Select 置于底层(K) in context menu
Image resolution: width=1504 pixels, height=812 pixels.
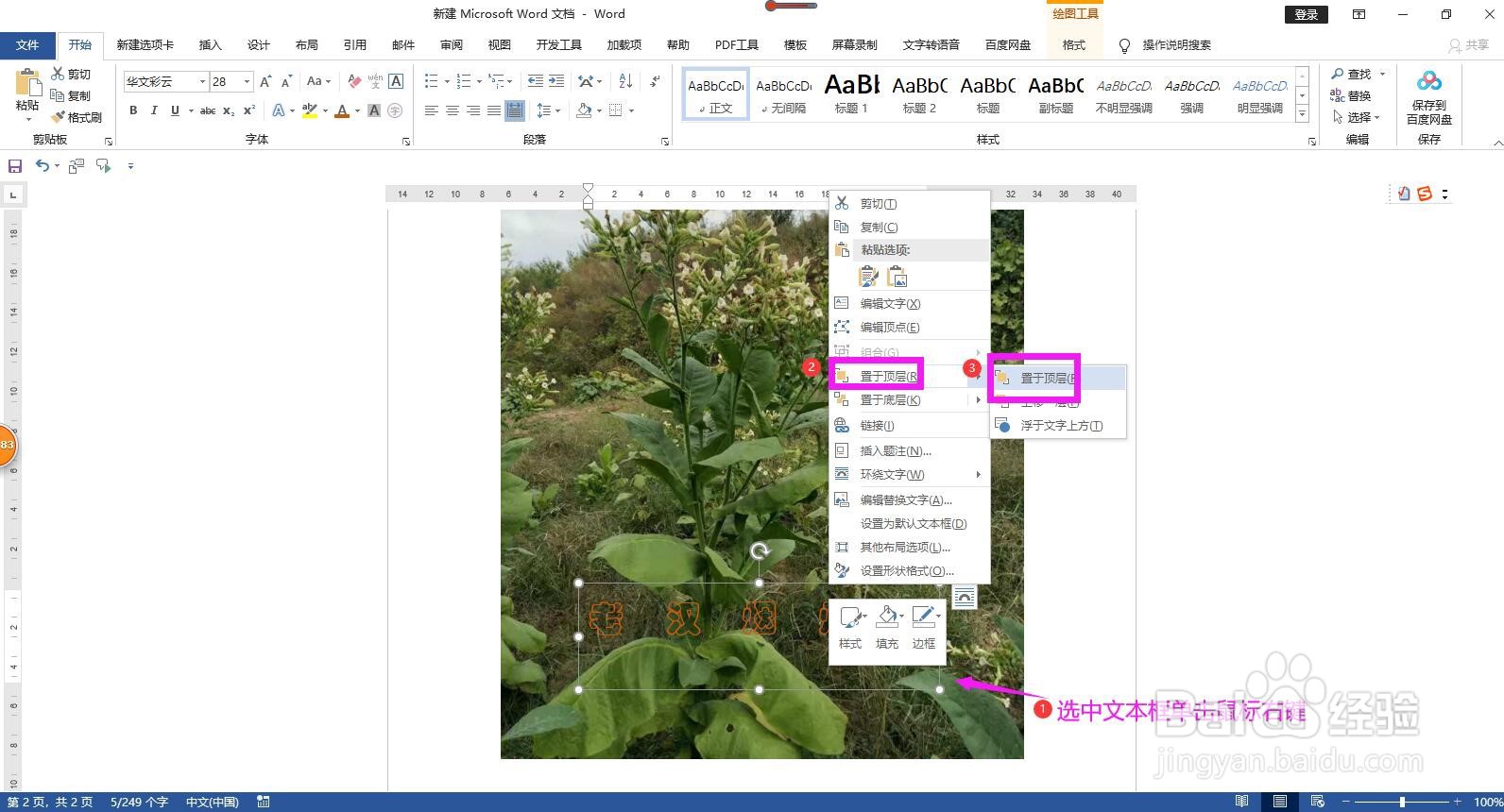tap(909, 400)
